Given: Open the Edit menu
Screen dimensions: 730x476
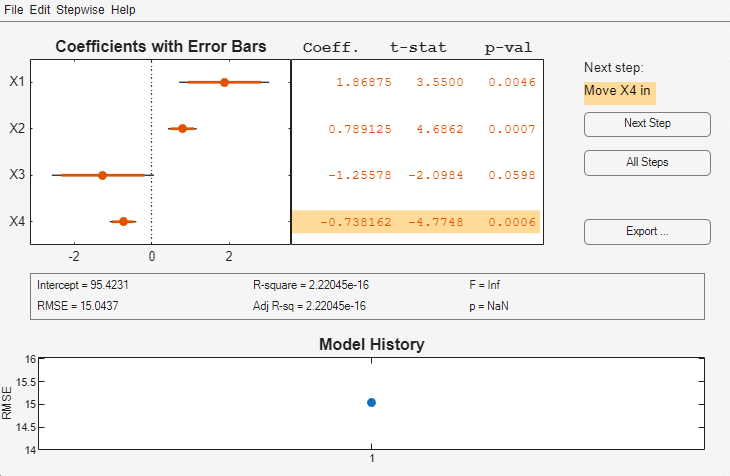Looking at the screenshot, I should (40, 10).
